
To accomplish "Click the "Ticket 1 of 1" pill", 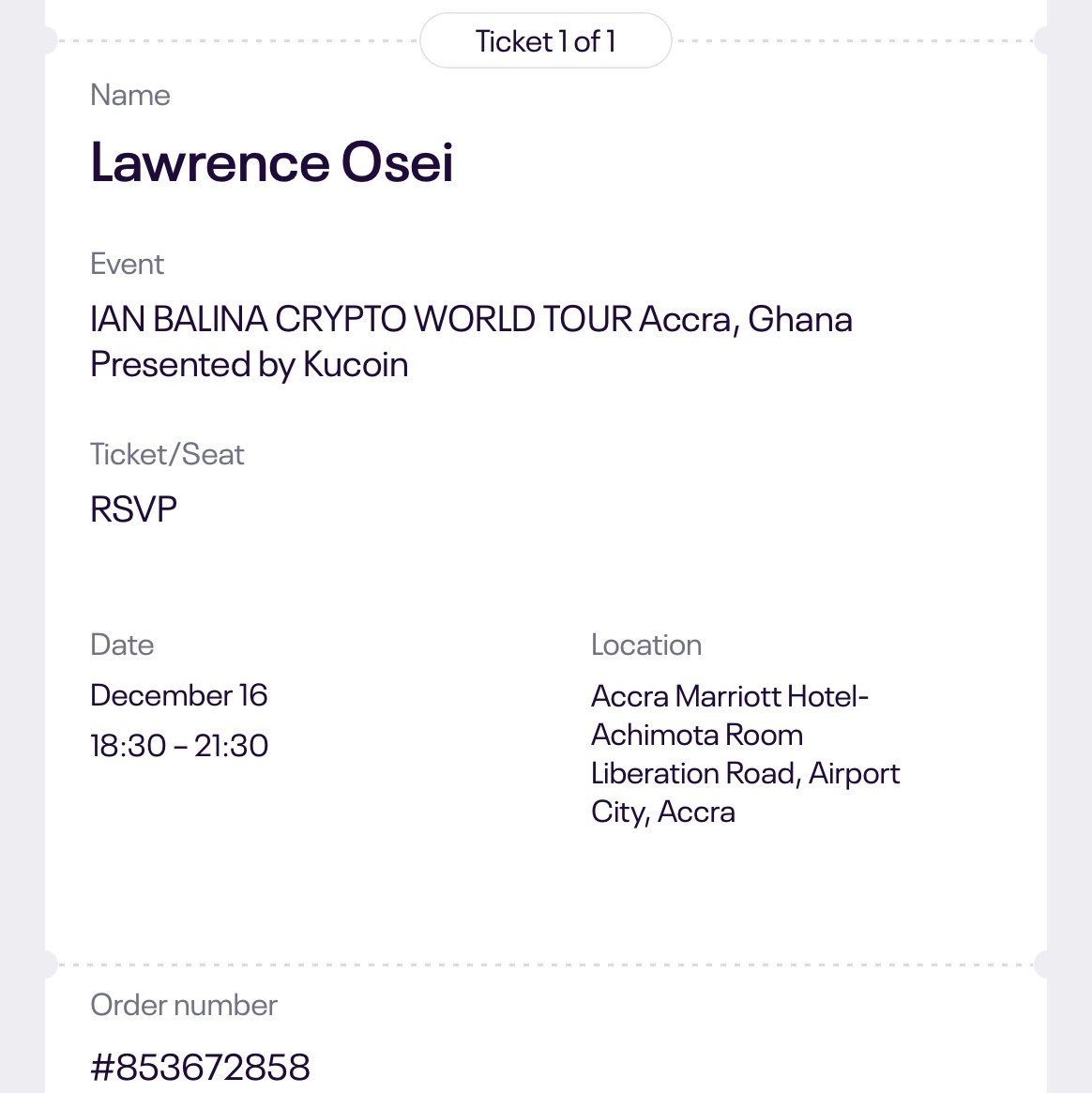I will (x=545, y=41).
